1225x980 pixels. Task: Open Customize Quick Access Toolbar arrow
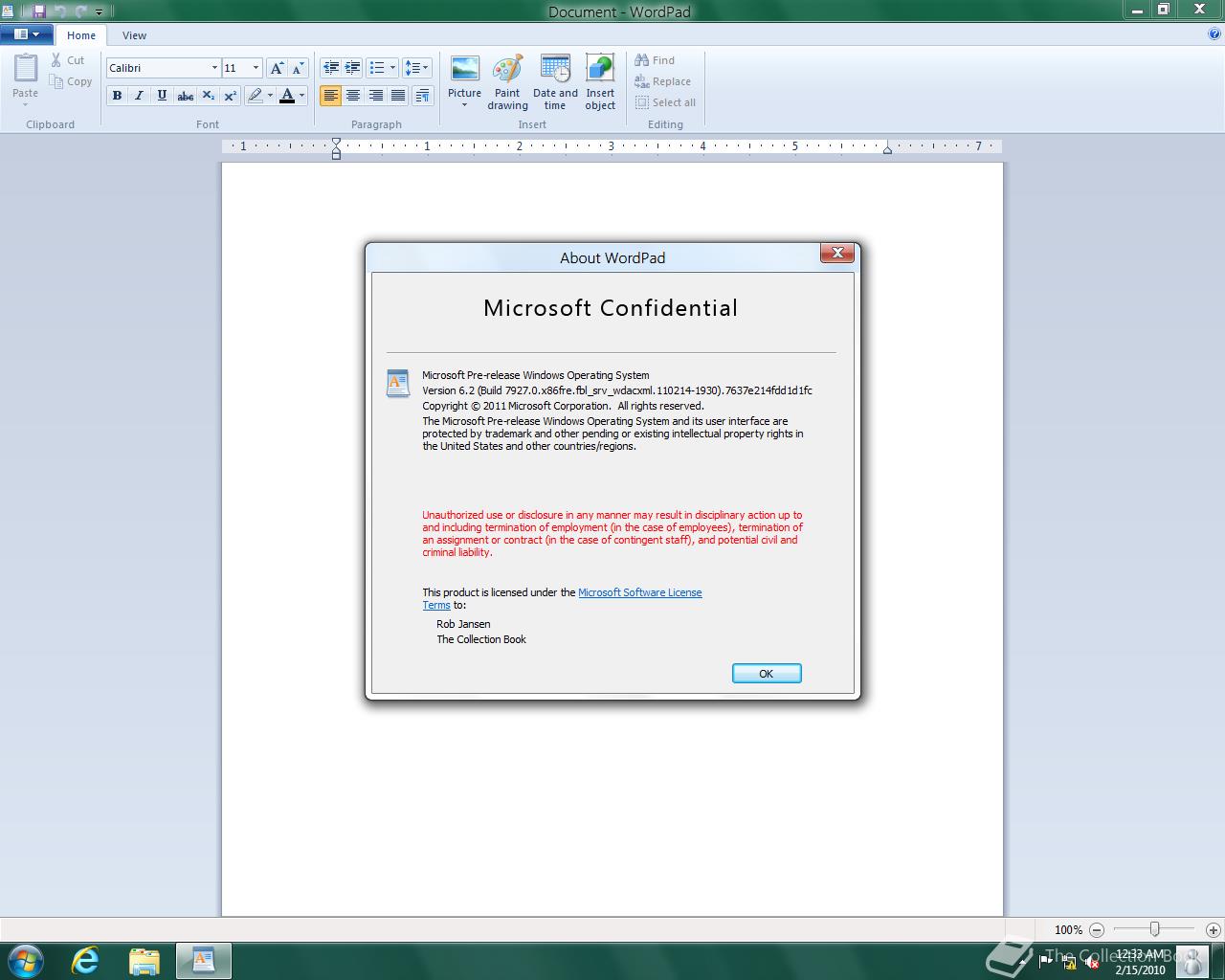click(99, 12)
